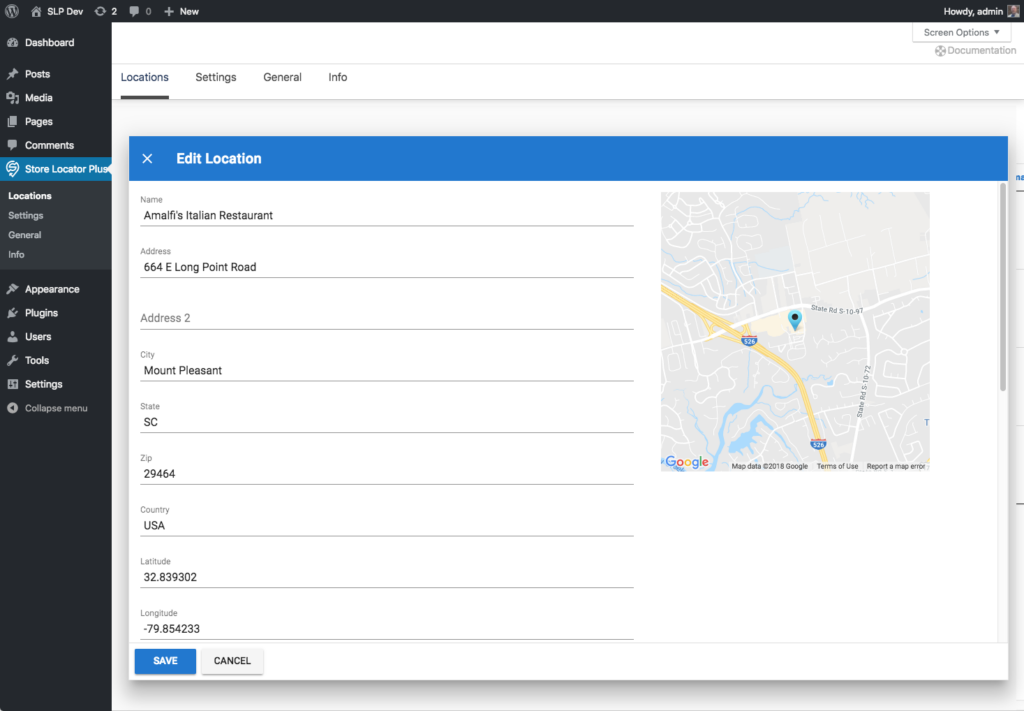Open Plugins from the sidebar
Viewport: 1024px width, 711px height.
[x=41, y=313]
